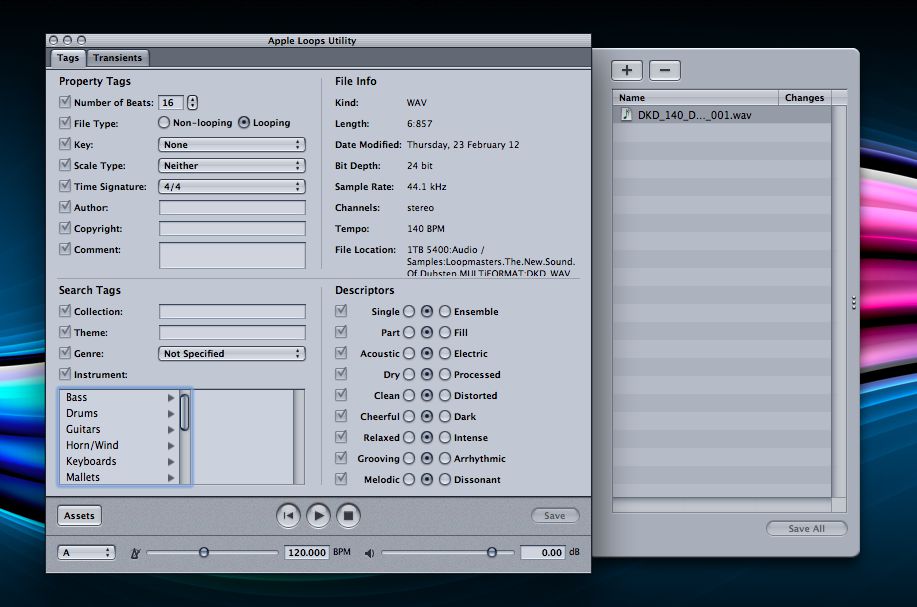Adjust the tempo slider handle
The height and width of the screenshot is (607, 917).
tap(204, 552)
